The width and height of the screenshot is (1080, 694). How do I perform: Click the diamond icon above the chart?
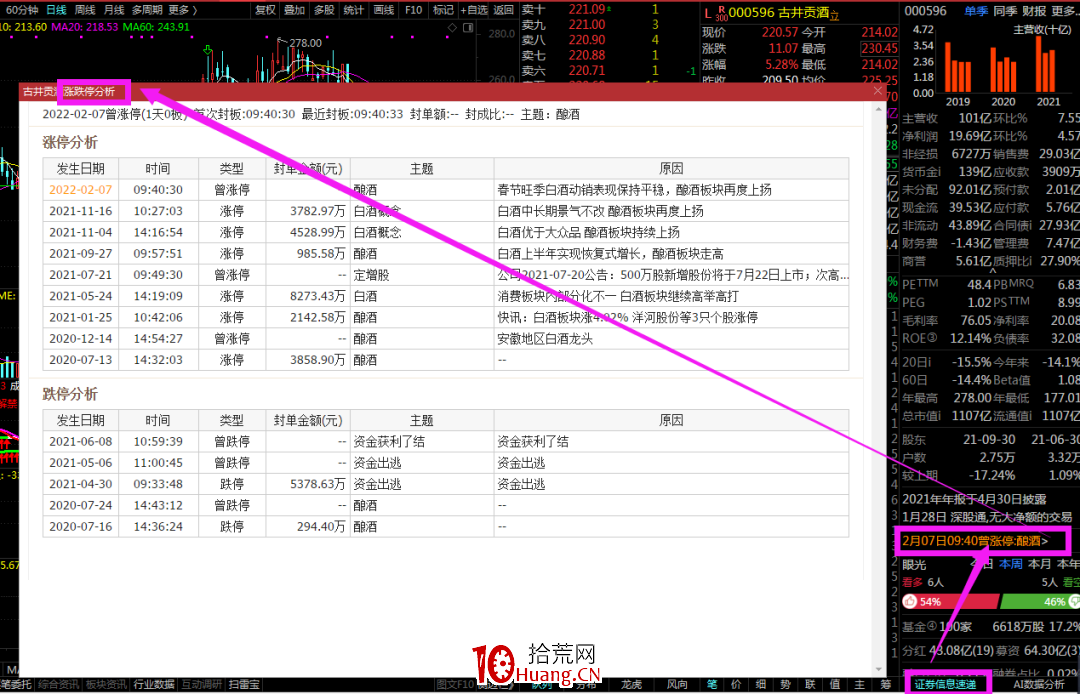pos(452,28)
